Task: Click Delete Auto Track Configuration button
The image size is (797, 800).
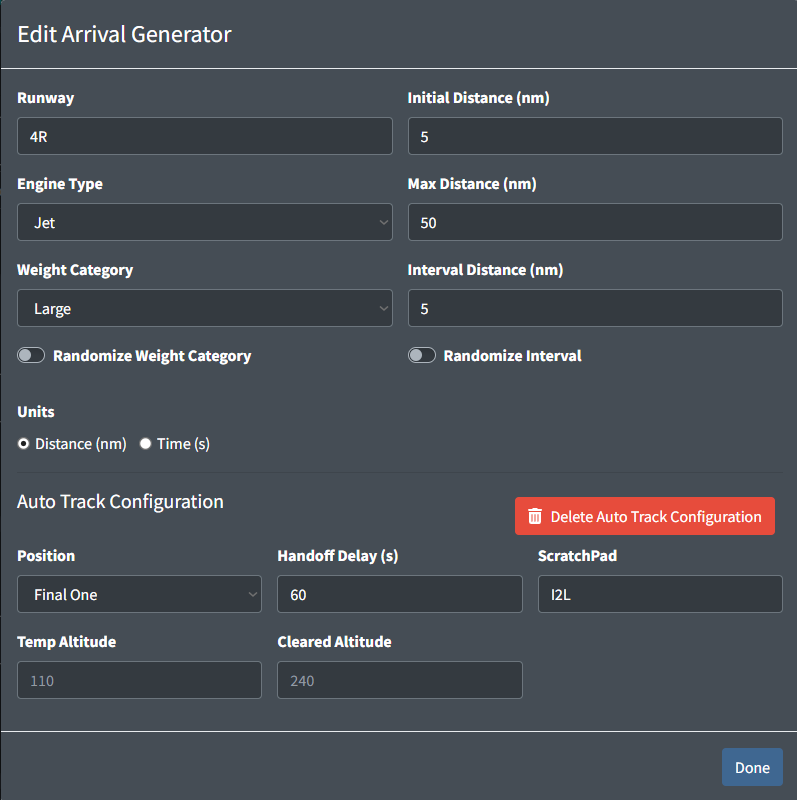Action: tap(644, 516)
